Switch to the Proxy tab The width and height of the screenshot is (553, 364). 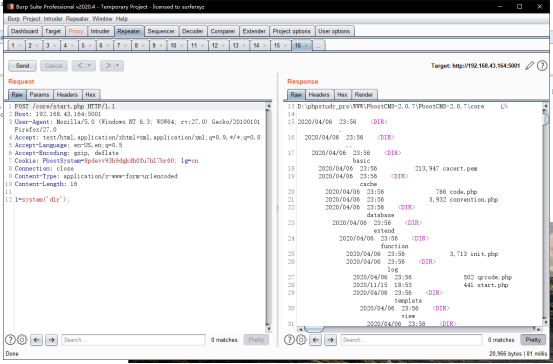tap(76, 31)
